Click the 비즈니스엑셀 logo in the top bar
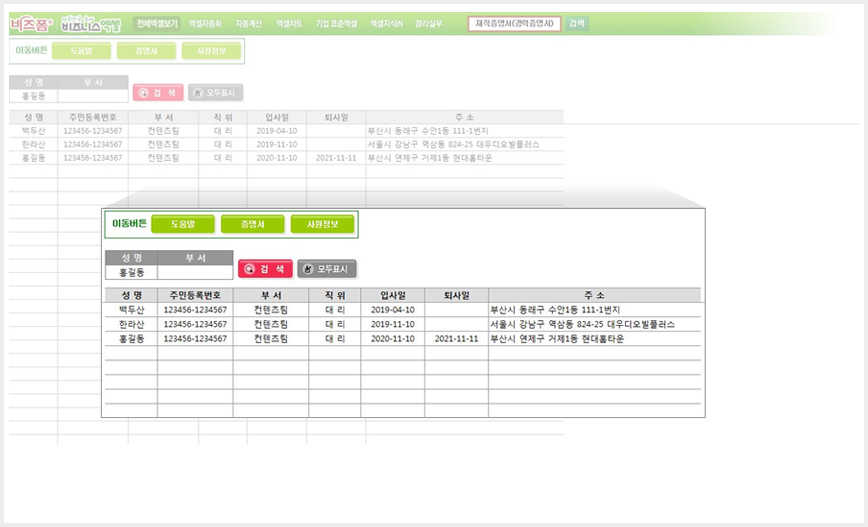The height and width of the screenshot is (527, 868). [91, 24]
